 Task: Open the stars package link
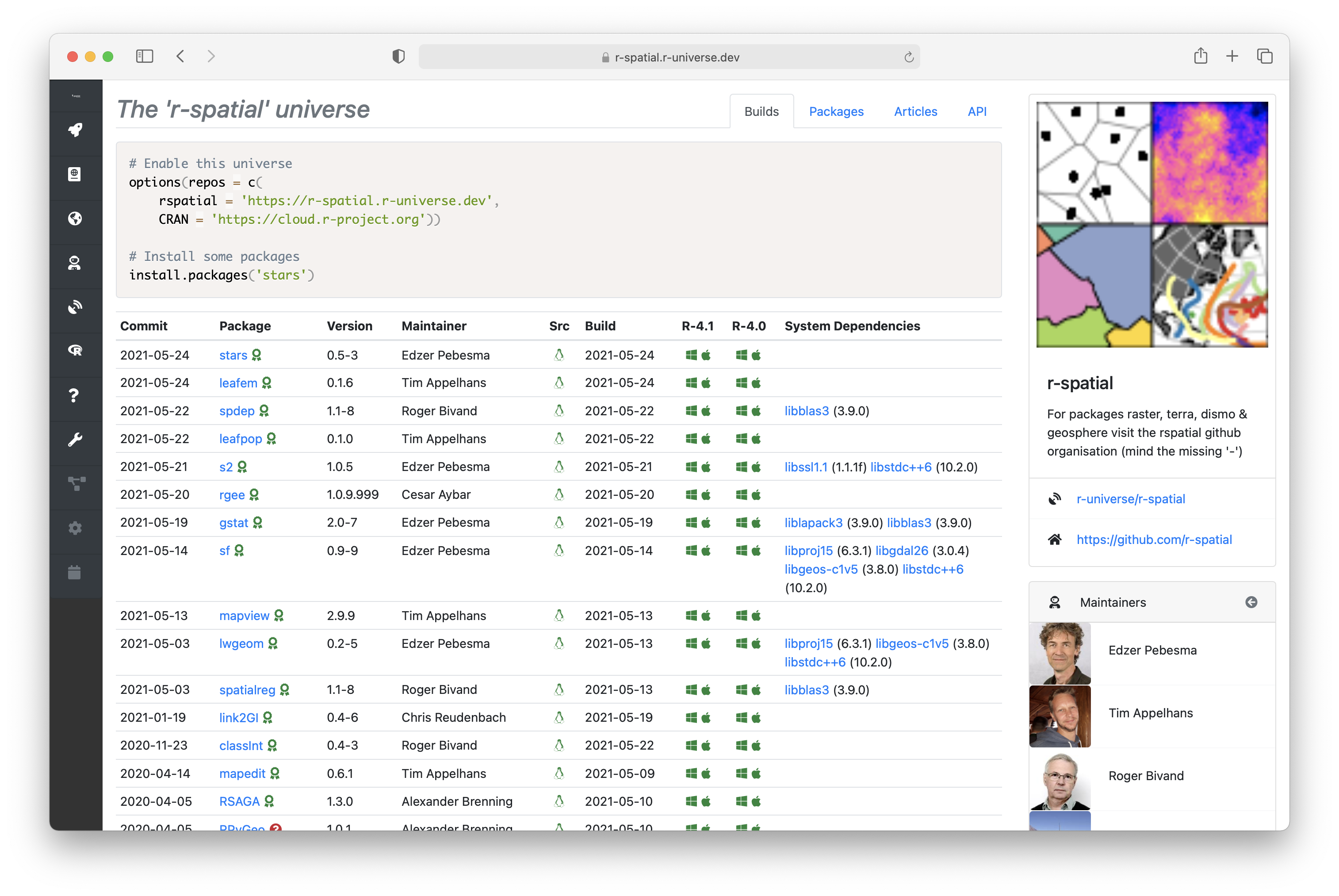(233, 356)
